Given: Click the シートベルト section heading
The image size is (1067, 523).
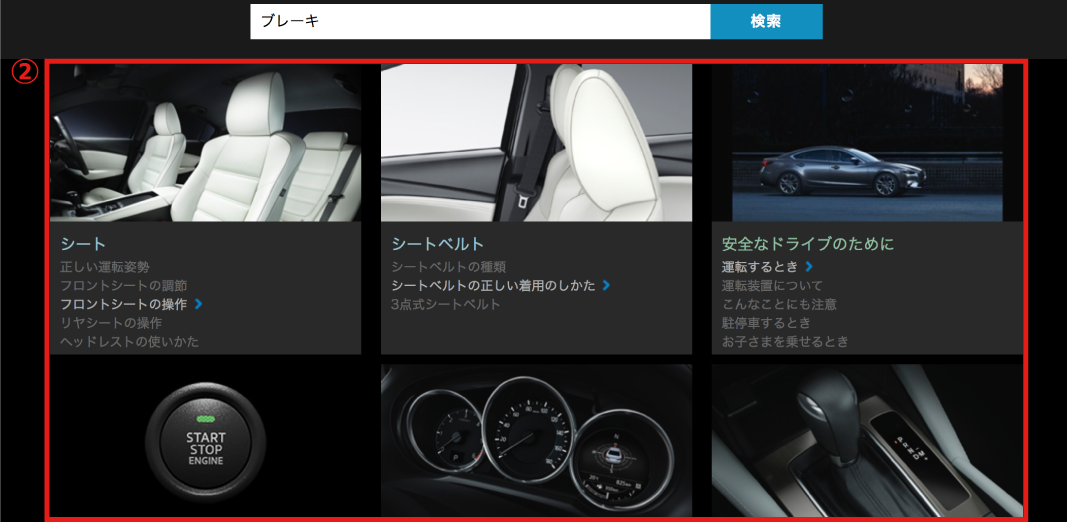Looking at the screenshot, I should tap(437, 244).
